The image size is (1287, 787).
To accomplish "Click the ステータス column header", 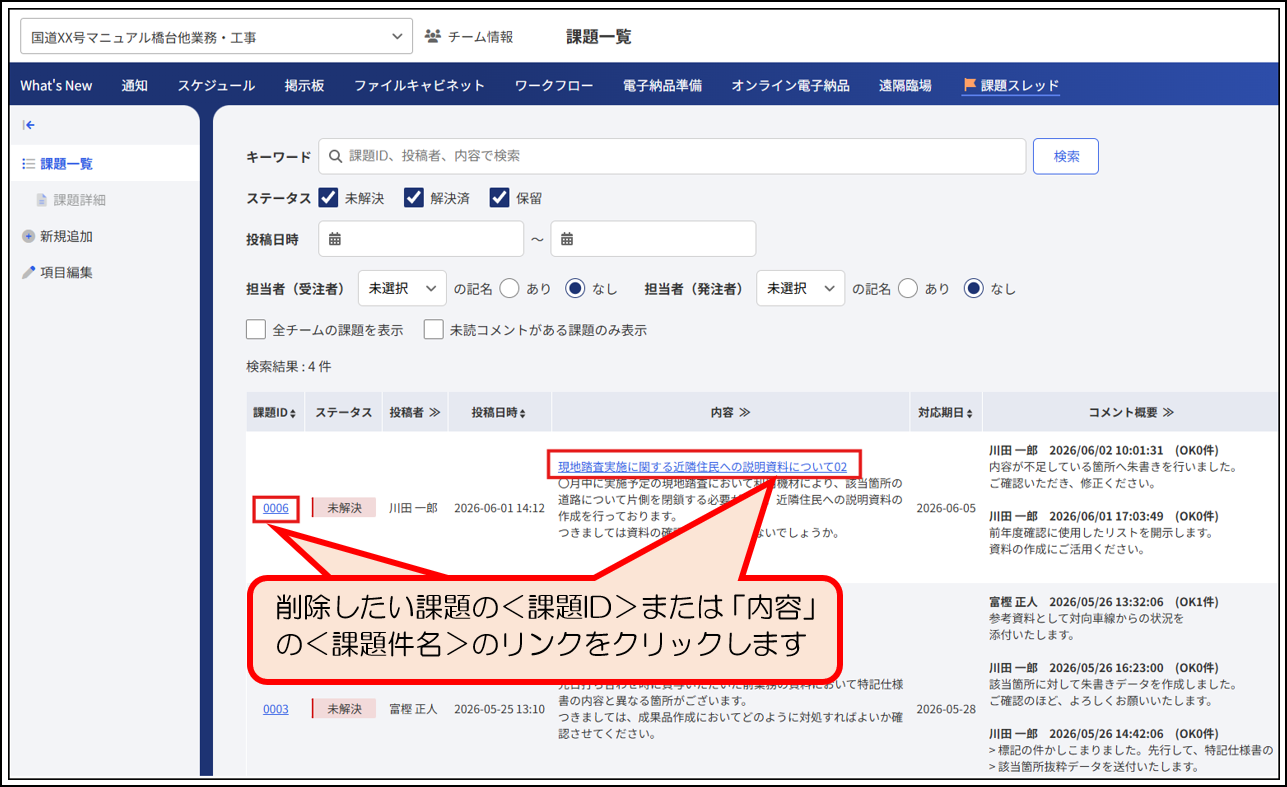I will point(343,412).
